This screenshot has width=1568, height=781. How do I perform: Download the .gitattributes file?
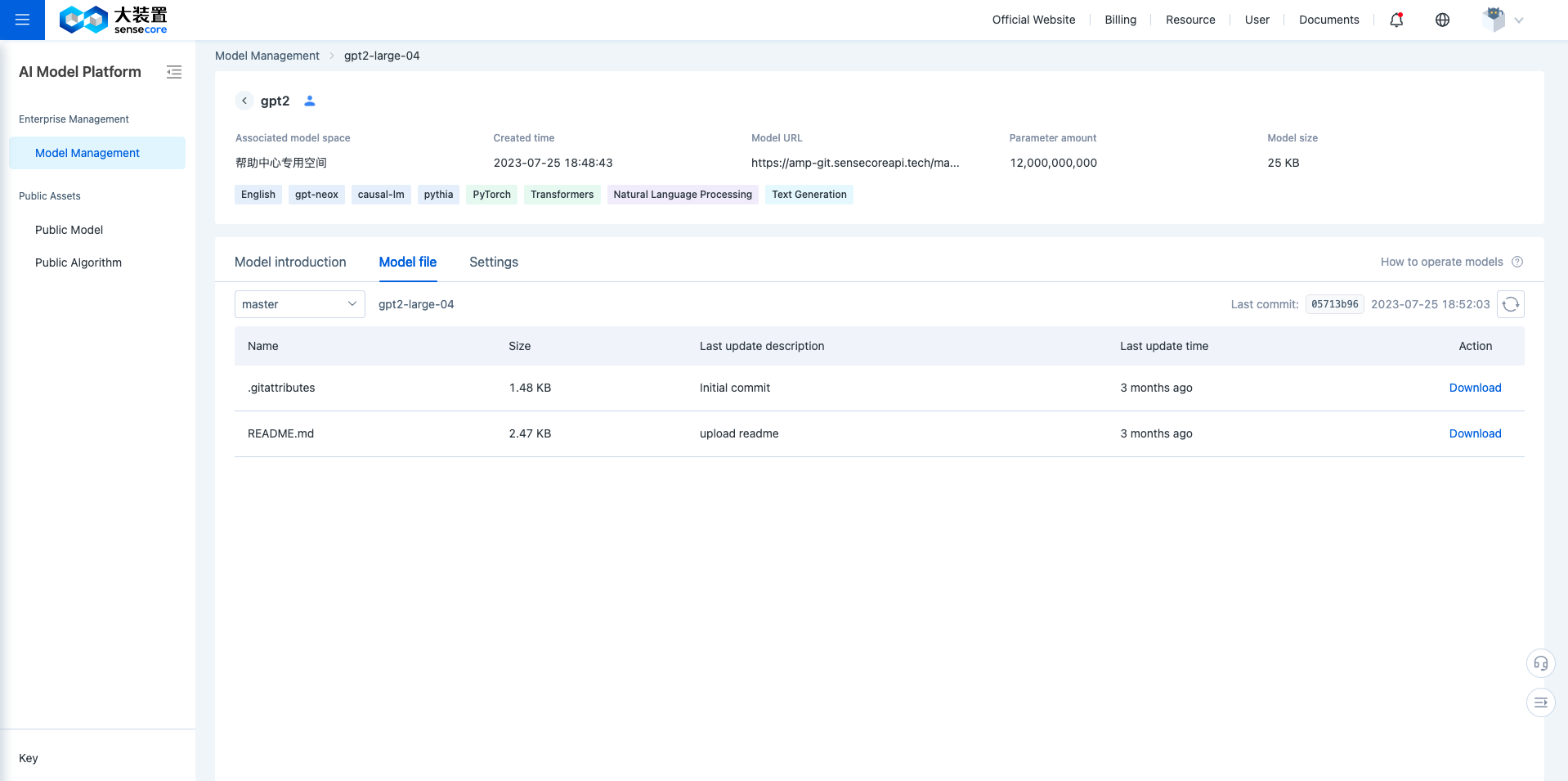[1475, 388]
